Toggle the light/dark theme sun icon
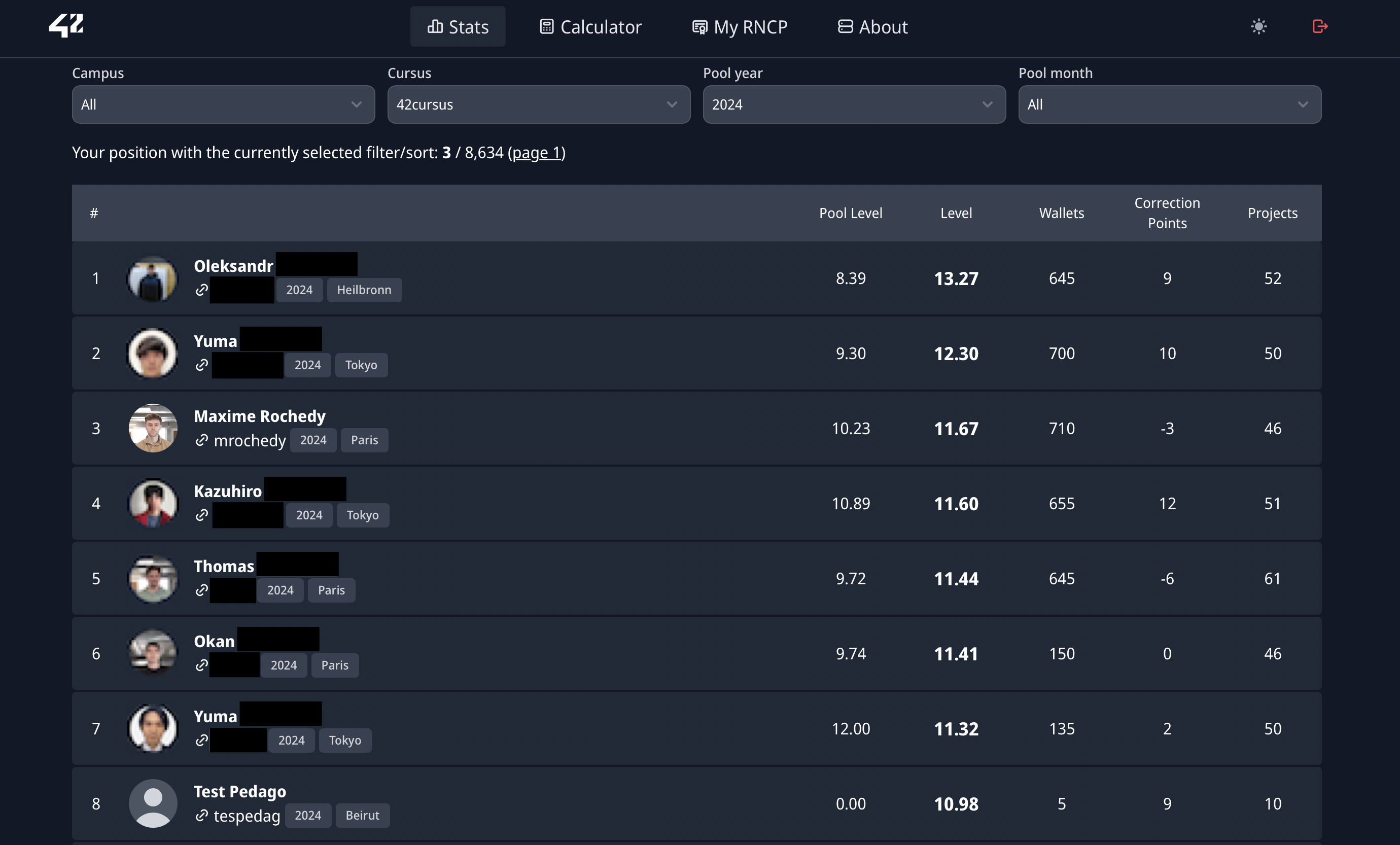This screenshot has height=845, width=1400. 1258,26
